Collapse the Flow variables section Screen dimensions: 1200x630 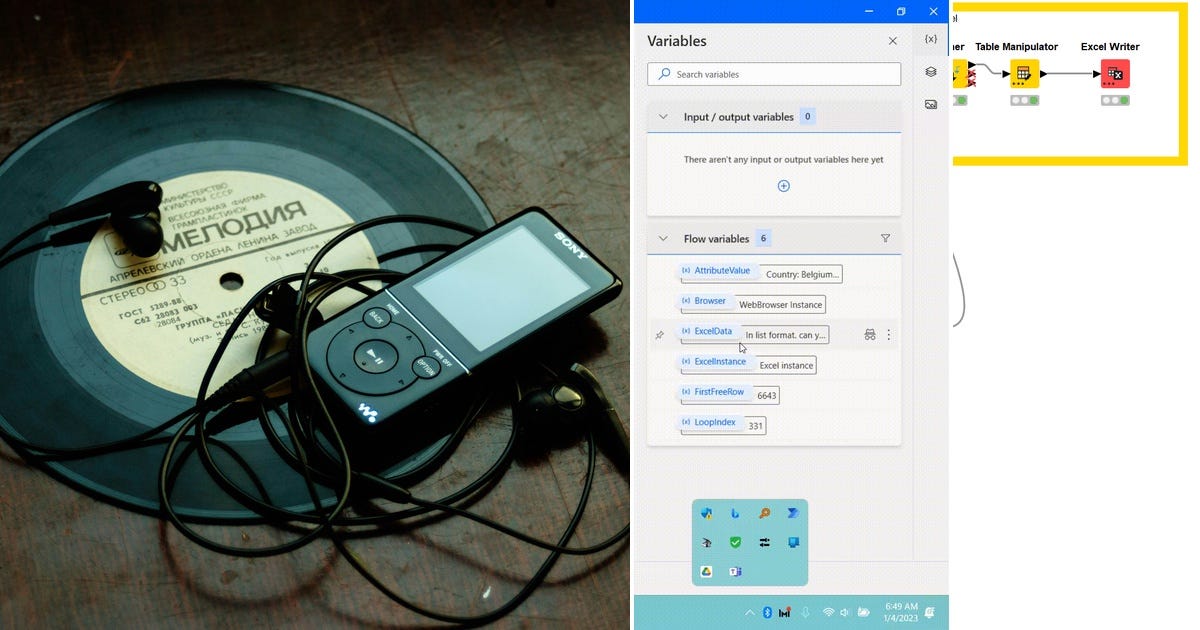(663, 238)
